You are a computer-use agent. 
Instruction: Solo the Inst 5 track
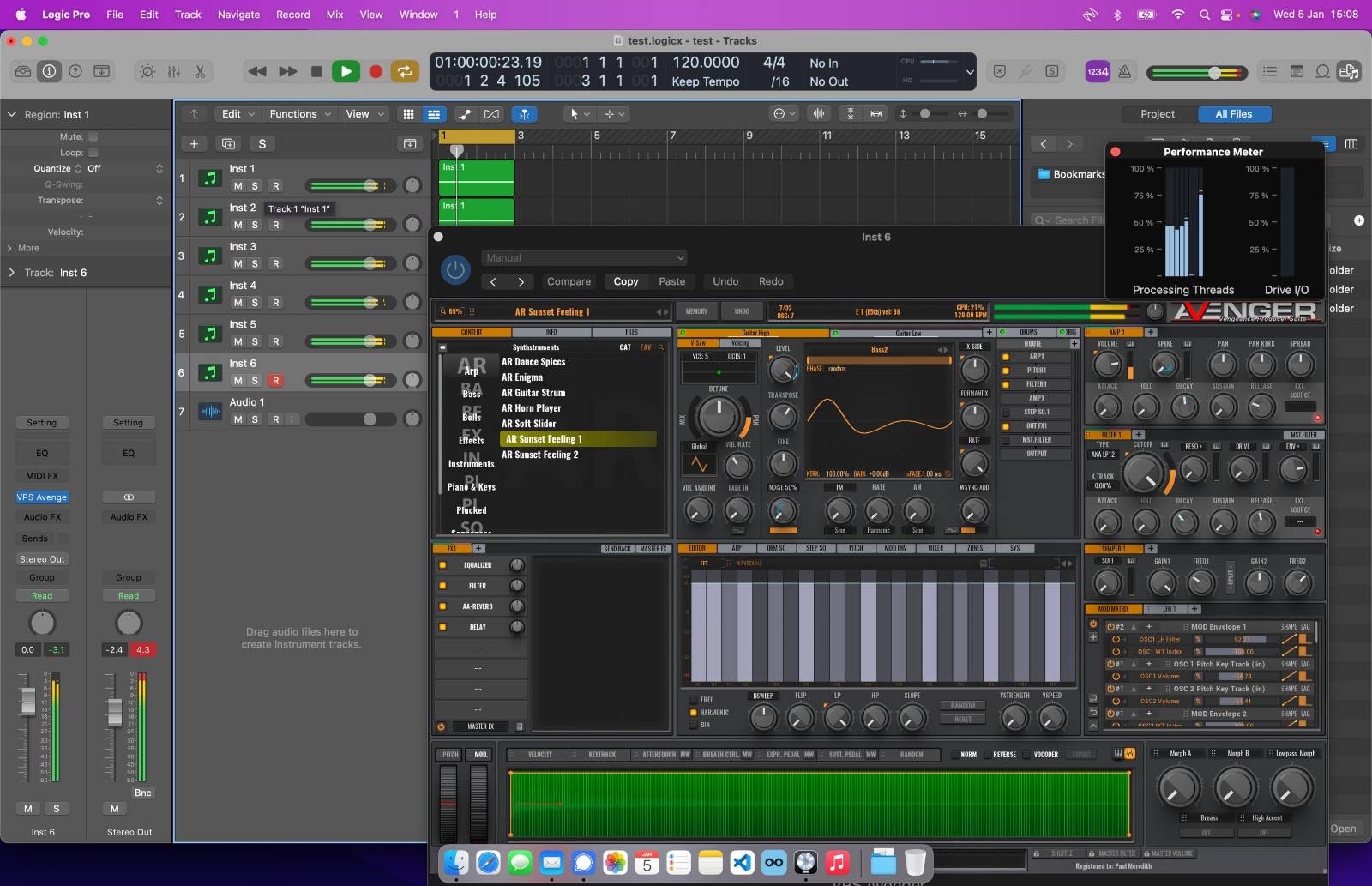pos(255,341)
